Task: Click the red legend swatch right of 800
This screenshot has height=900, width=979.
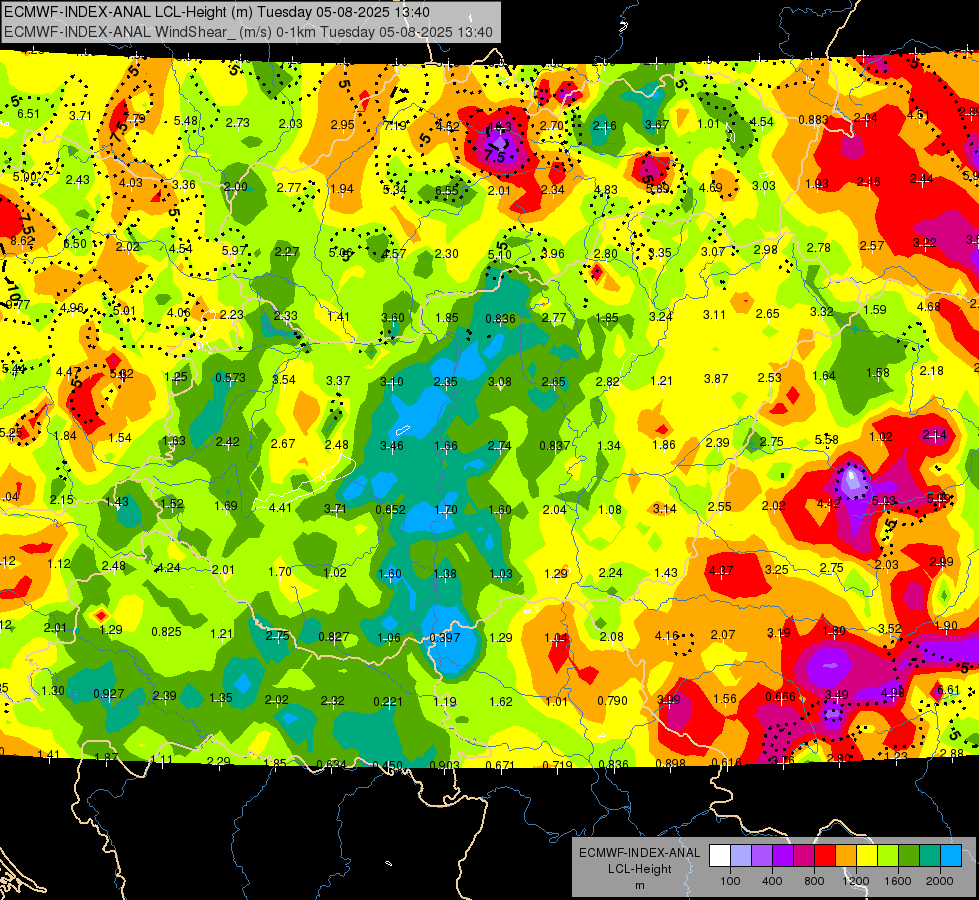Action: 825,856
